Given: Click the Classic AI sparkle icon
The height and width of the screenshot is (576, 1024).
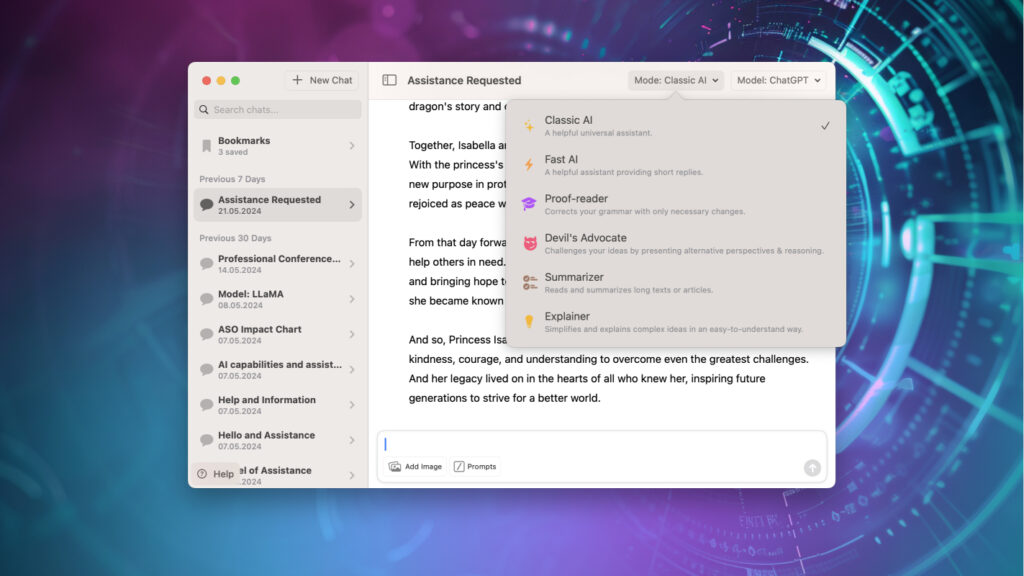Looking at the screenshot, I should point(529,125).
